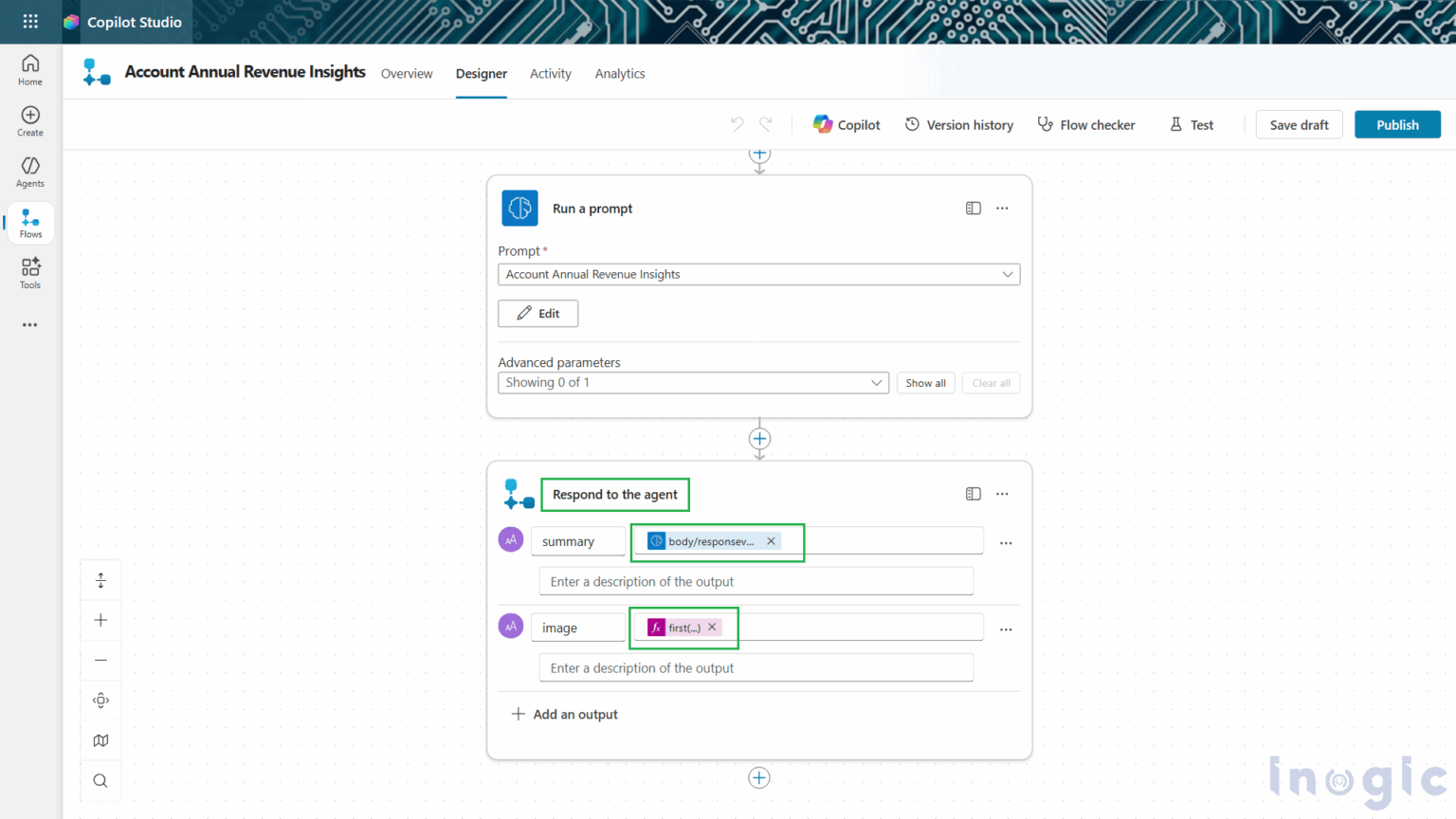Viewport: 1456px width, 819px height.
Task: Switch to the Activity tab
Action: click(550, 73)
